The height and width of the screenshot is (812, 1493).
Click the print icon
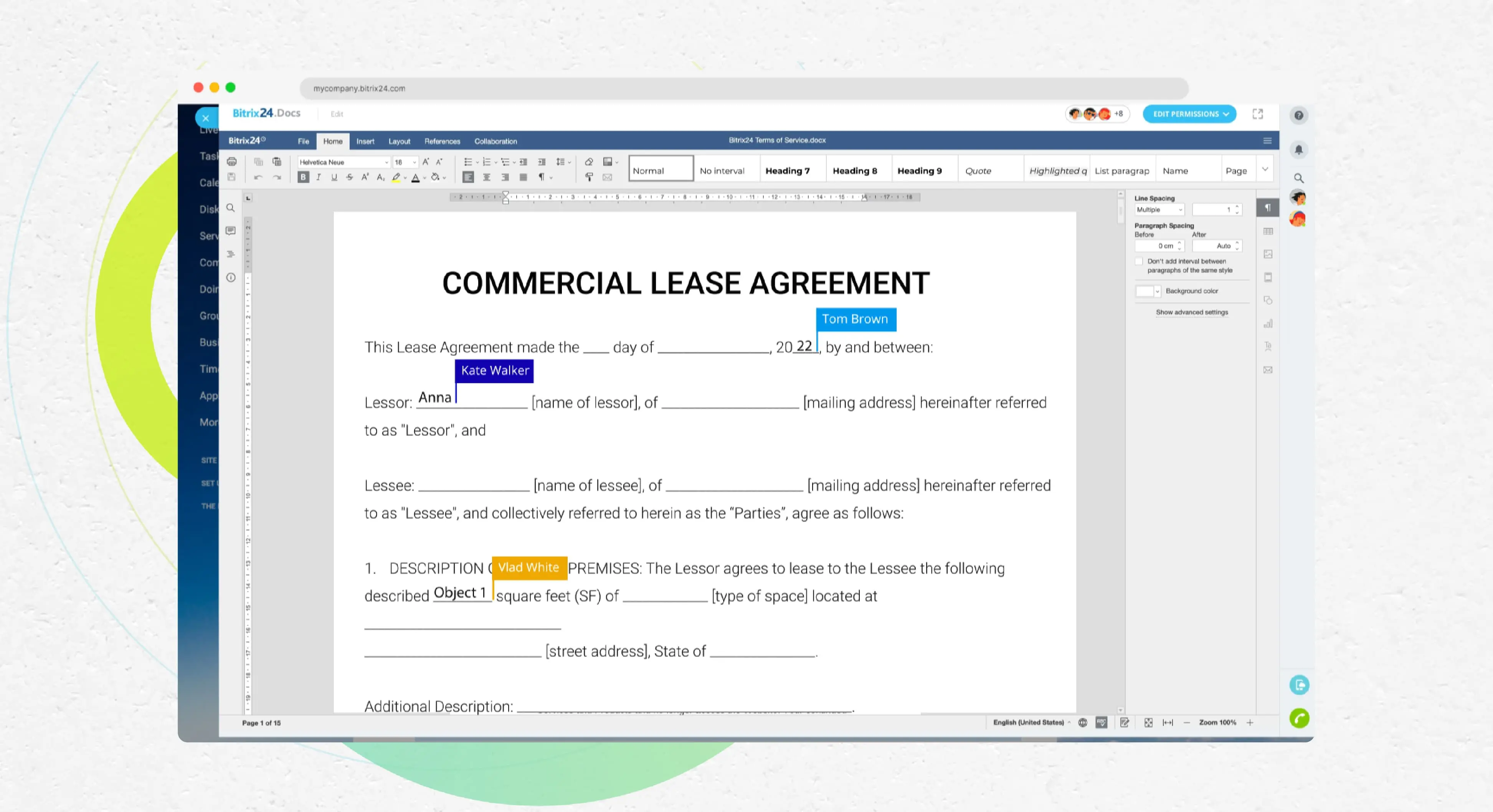[x=232, y=162]
